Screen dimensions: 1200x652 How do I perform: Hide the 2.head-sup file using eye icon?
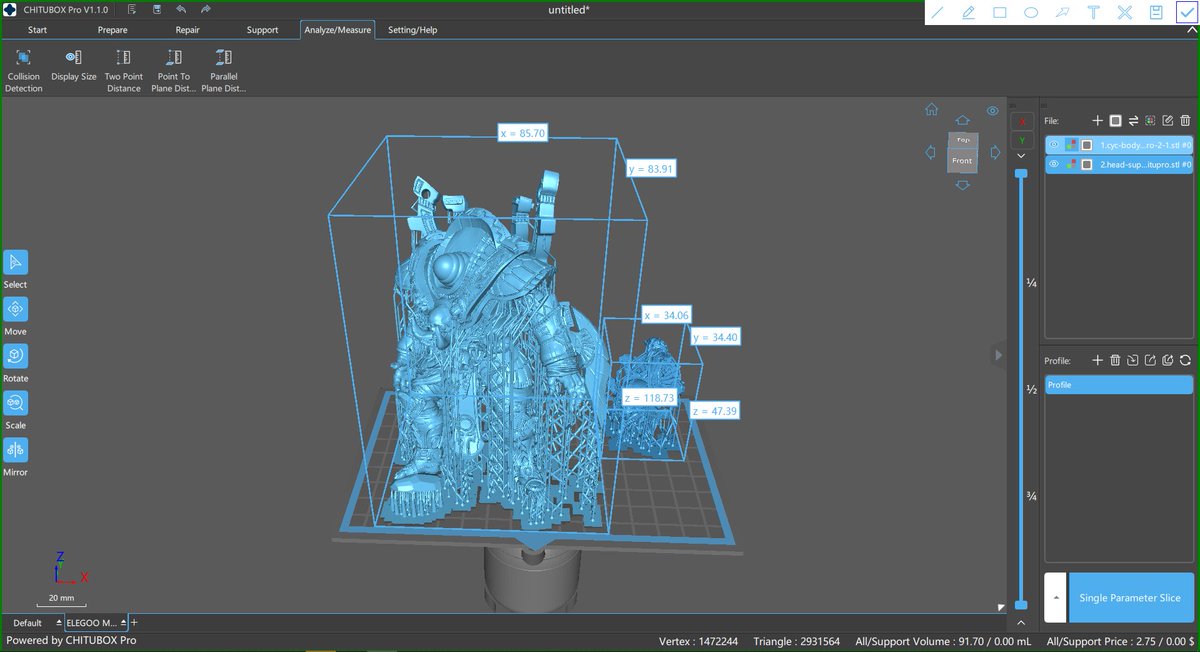click(1054, 164)
